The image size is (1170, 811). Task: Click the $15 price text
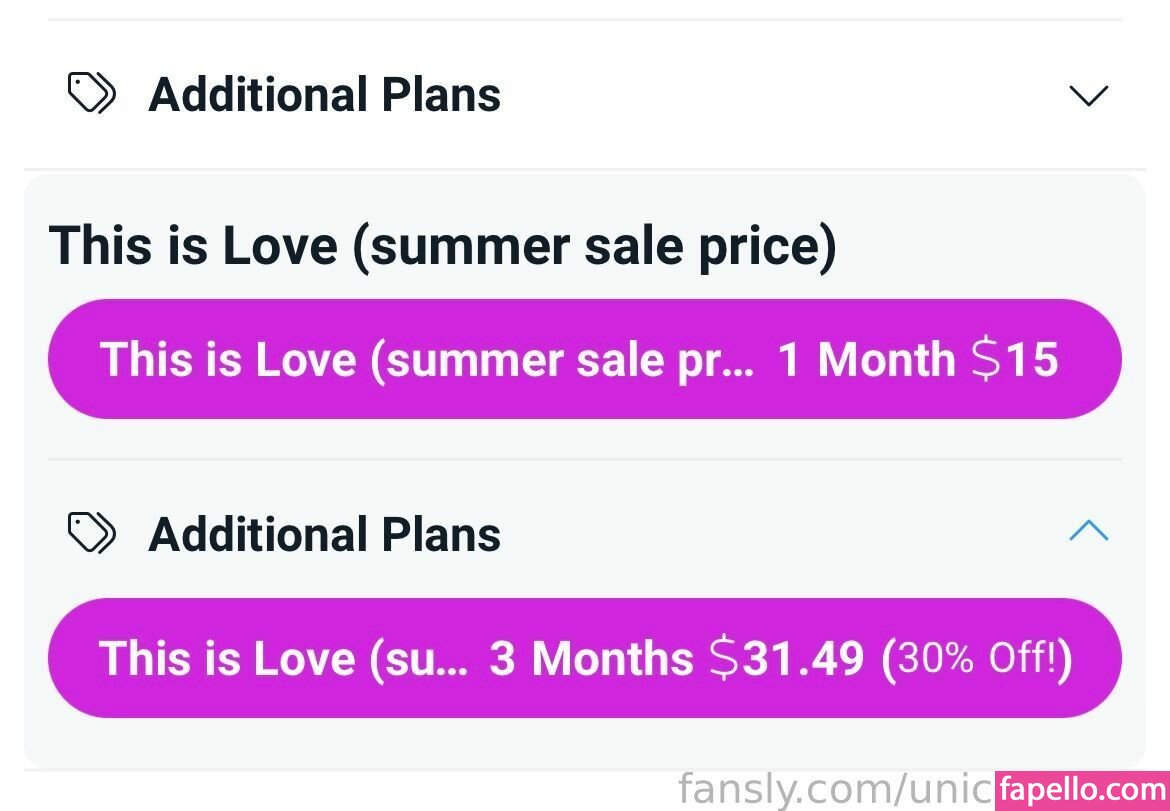(x=1014, y=359)
